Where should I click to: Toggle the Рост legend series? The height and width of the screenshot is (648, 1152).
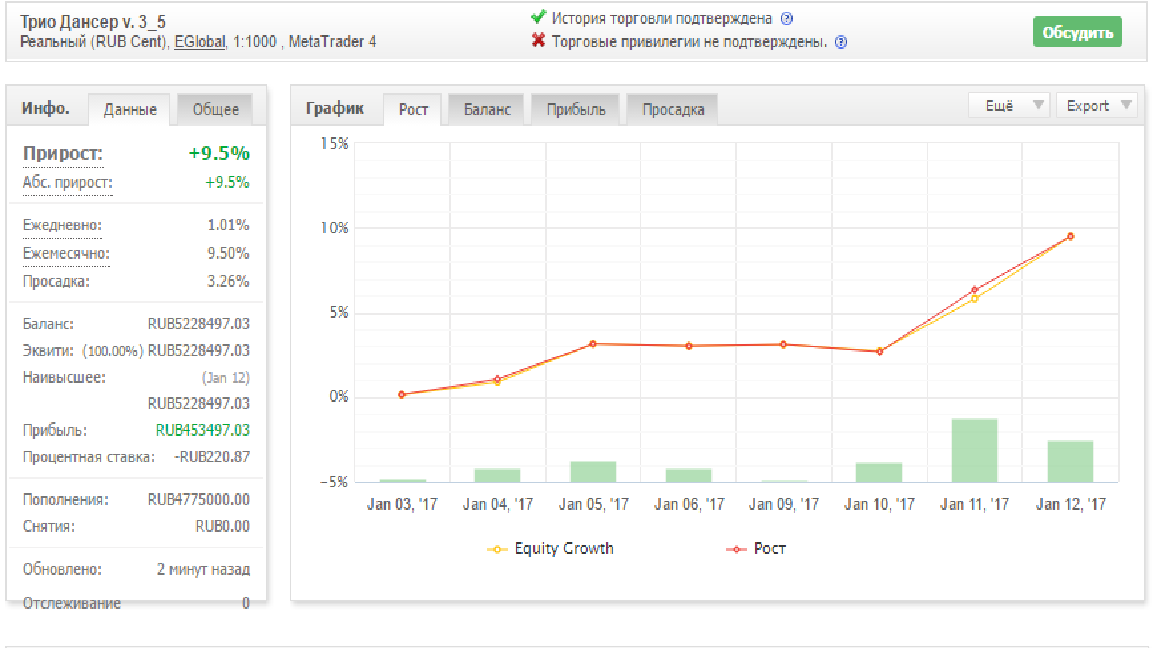[x=756, y=549]
